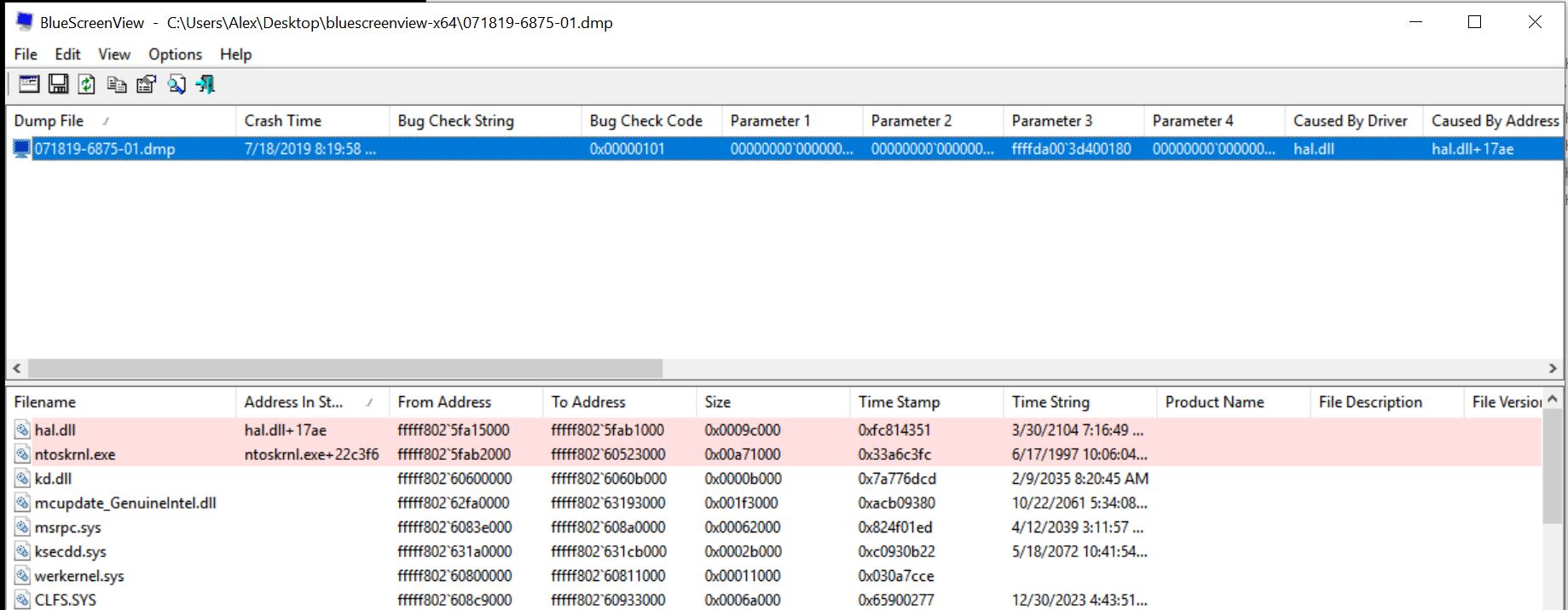Click the File Description column header
1568x610 pixels.
[x=1386, y=402]
